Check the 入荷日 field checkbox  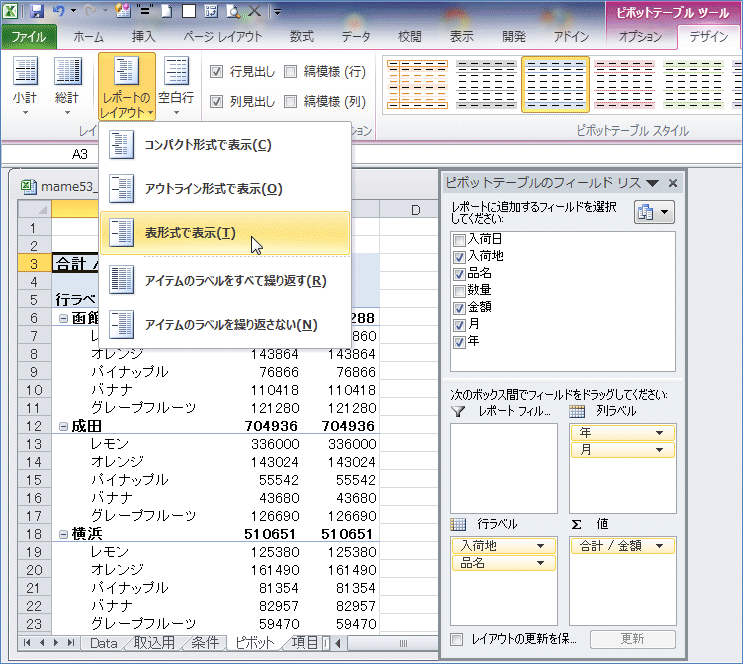click(x=459, y=240)
